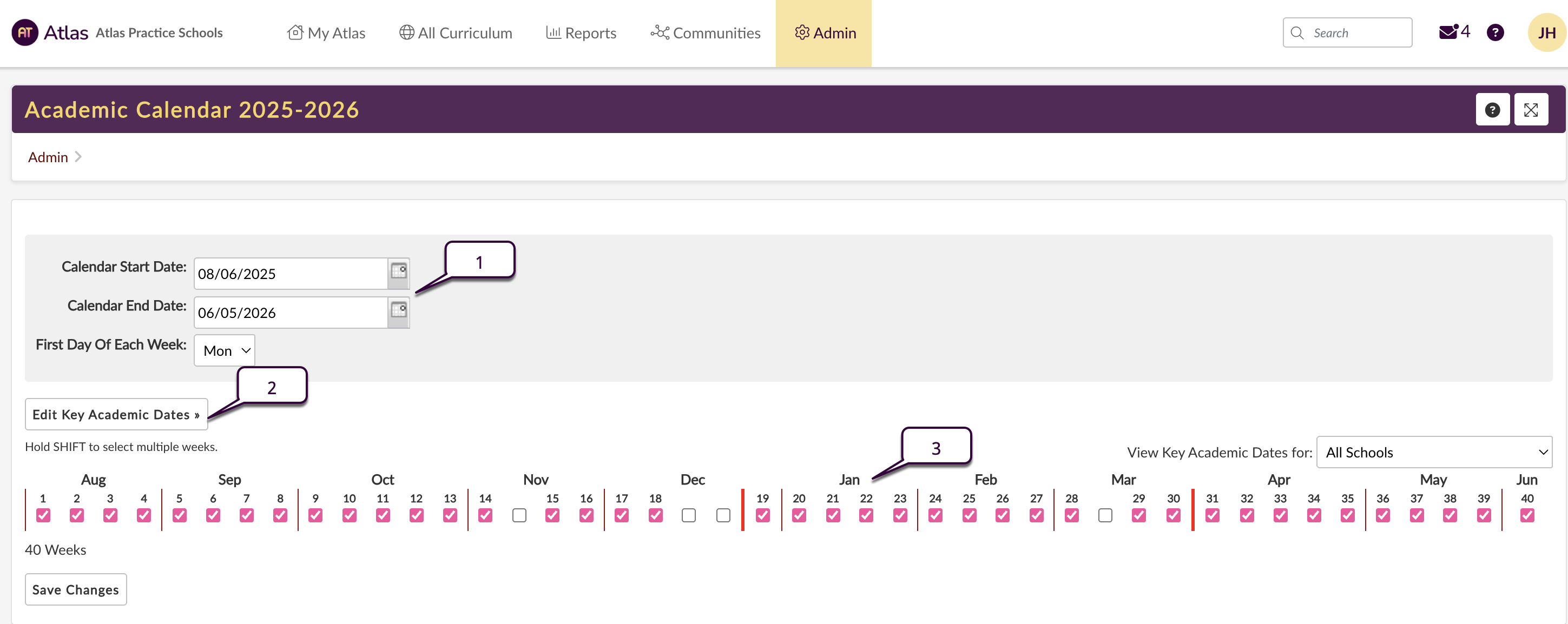1568x624 pixels.
Task: Go to the Reports menu
Action: 581,33
